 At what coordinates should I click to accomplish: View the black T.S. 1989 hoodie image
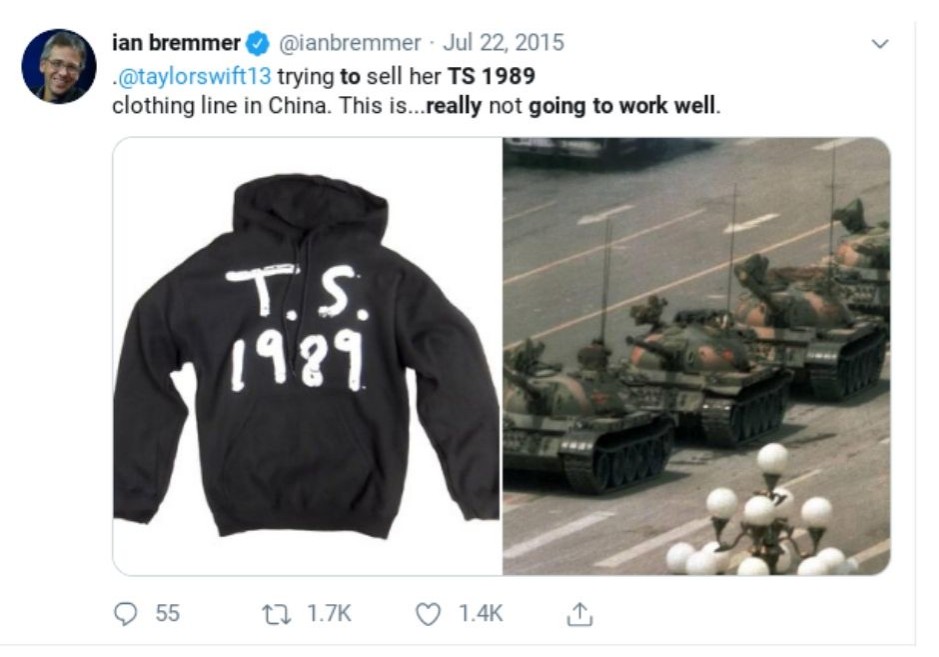[x=307, y=356]
